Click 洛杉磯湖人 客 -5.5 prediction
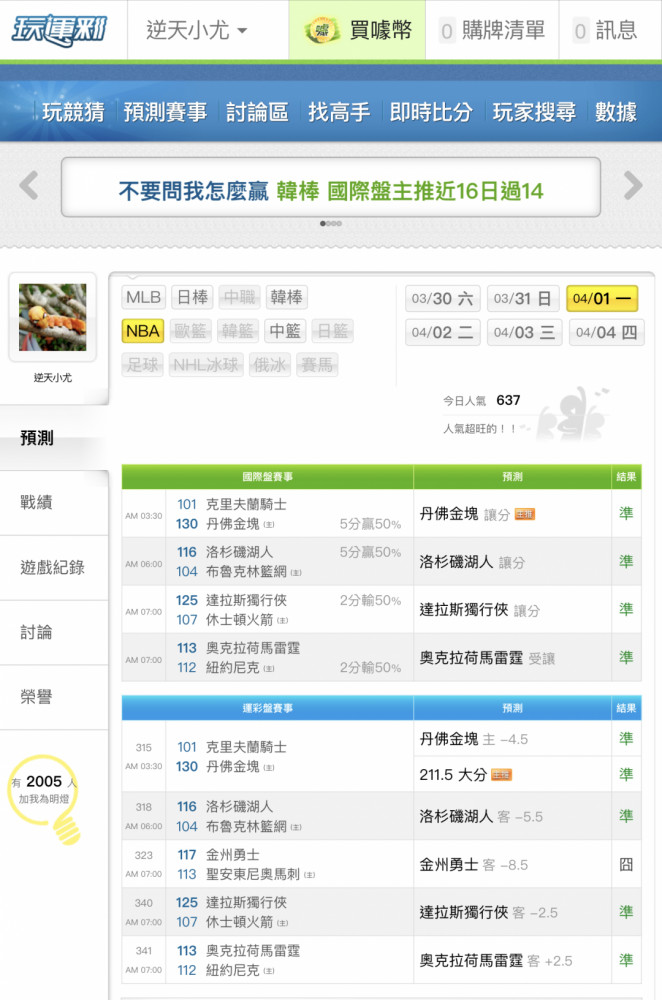 [482, 816]
